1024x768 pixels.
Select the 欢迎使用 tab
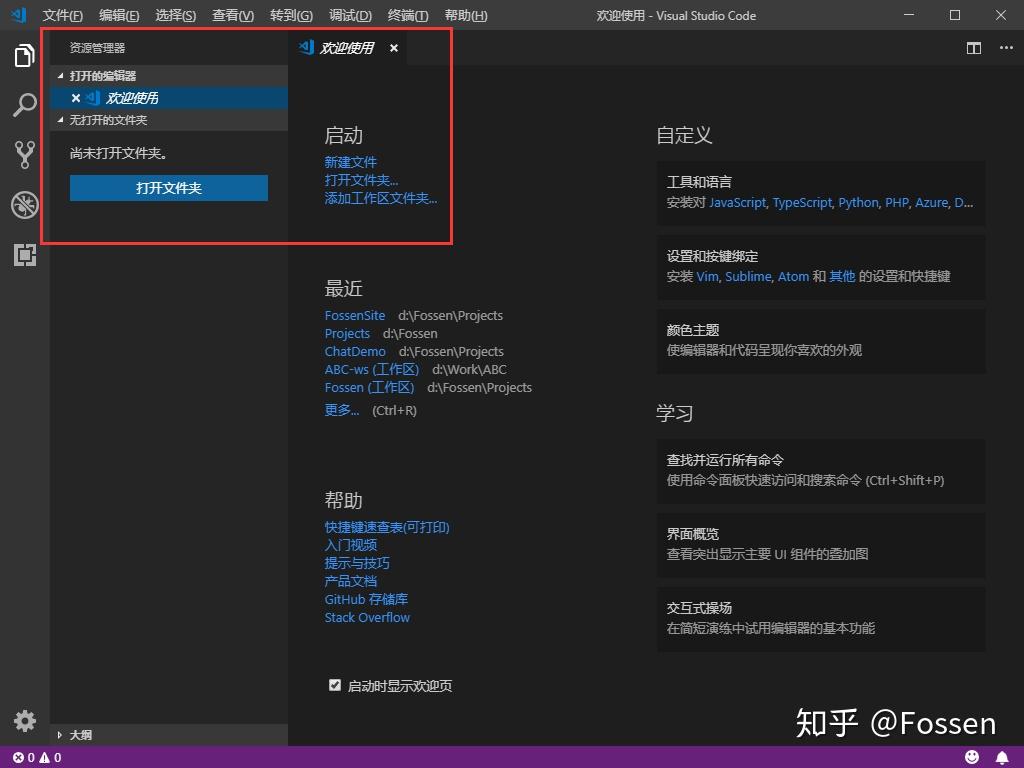345,47
